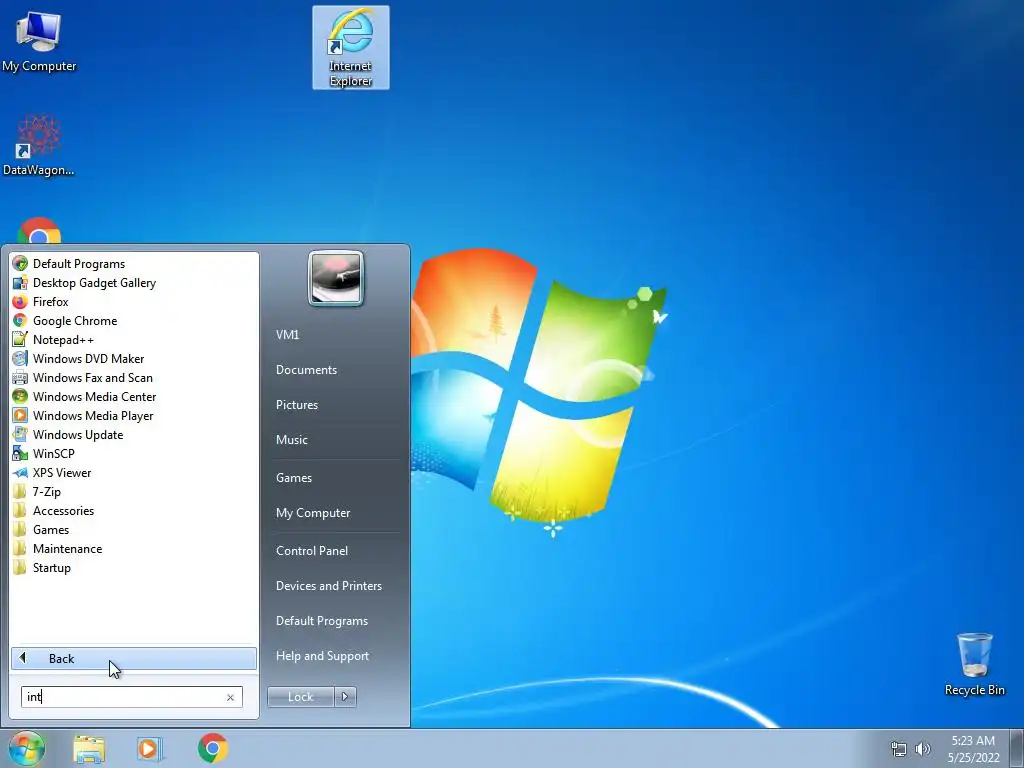The image size is (1024, 768).
Task: Click Show Desktop strip at taskbar end
Action: click(1017, 748)
